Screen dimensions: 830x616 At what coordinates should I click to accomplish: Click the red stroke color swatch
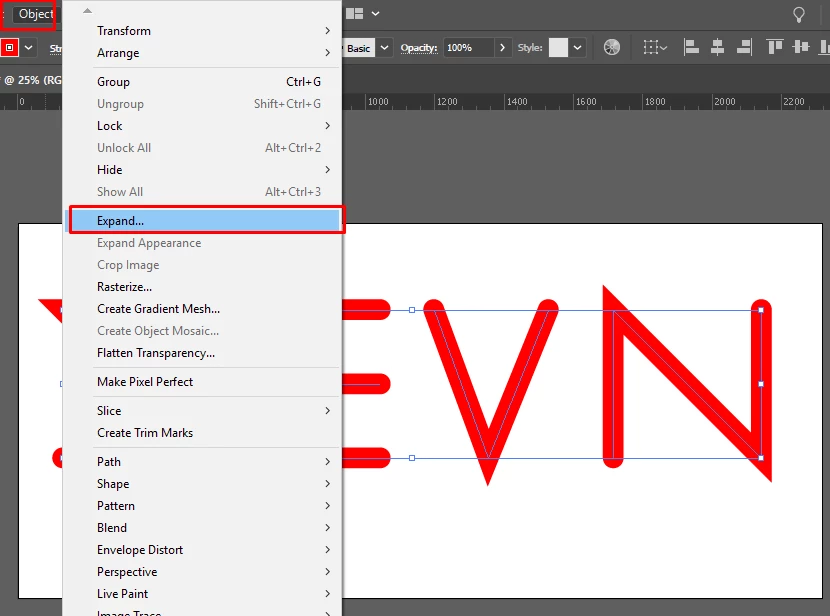(x=10, y=48)
